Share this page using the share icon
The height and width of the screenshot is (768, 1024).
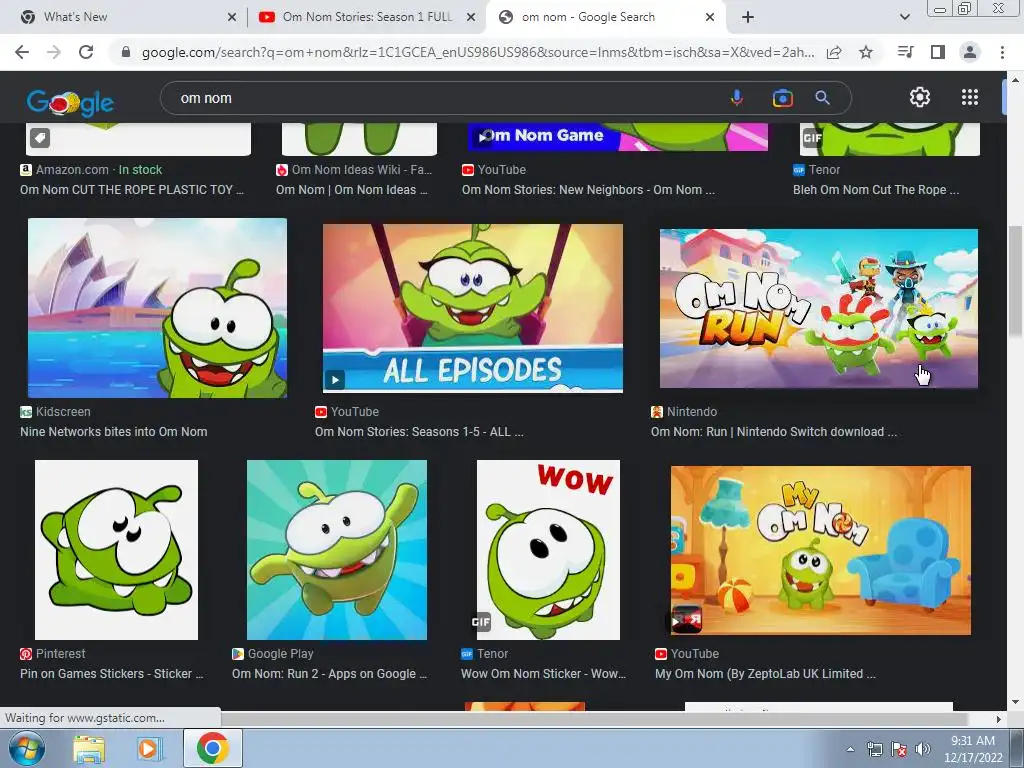pos(834,52)
